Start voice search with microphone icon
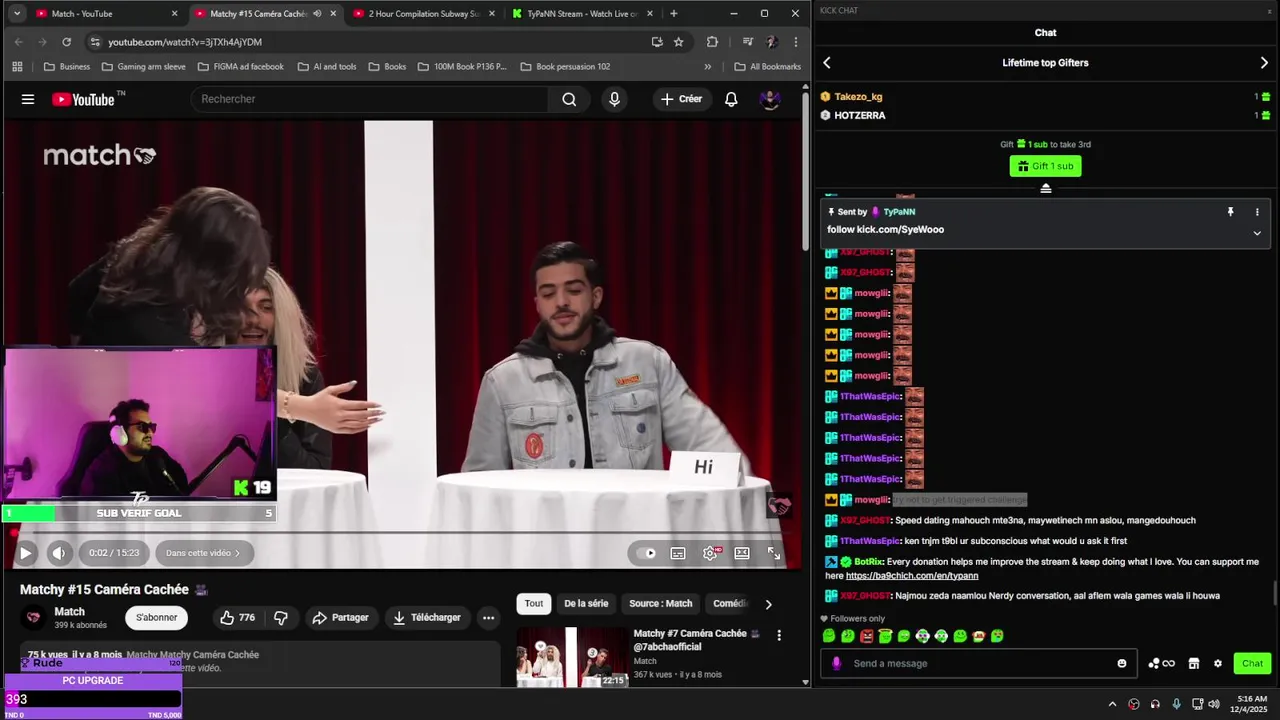The width and height of the screenshot is (1280, 720). [614, 99]
